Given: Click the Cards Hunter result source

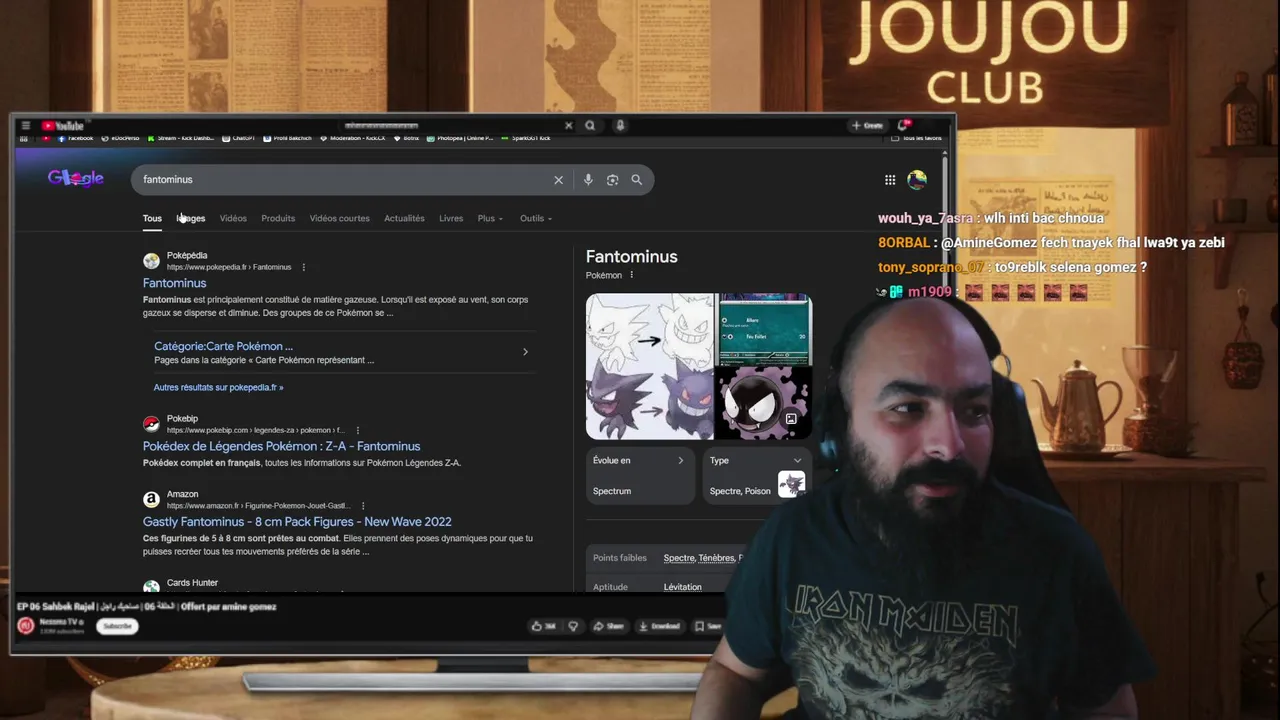Looking at the screenshot, I should [192, 582].
